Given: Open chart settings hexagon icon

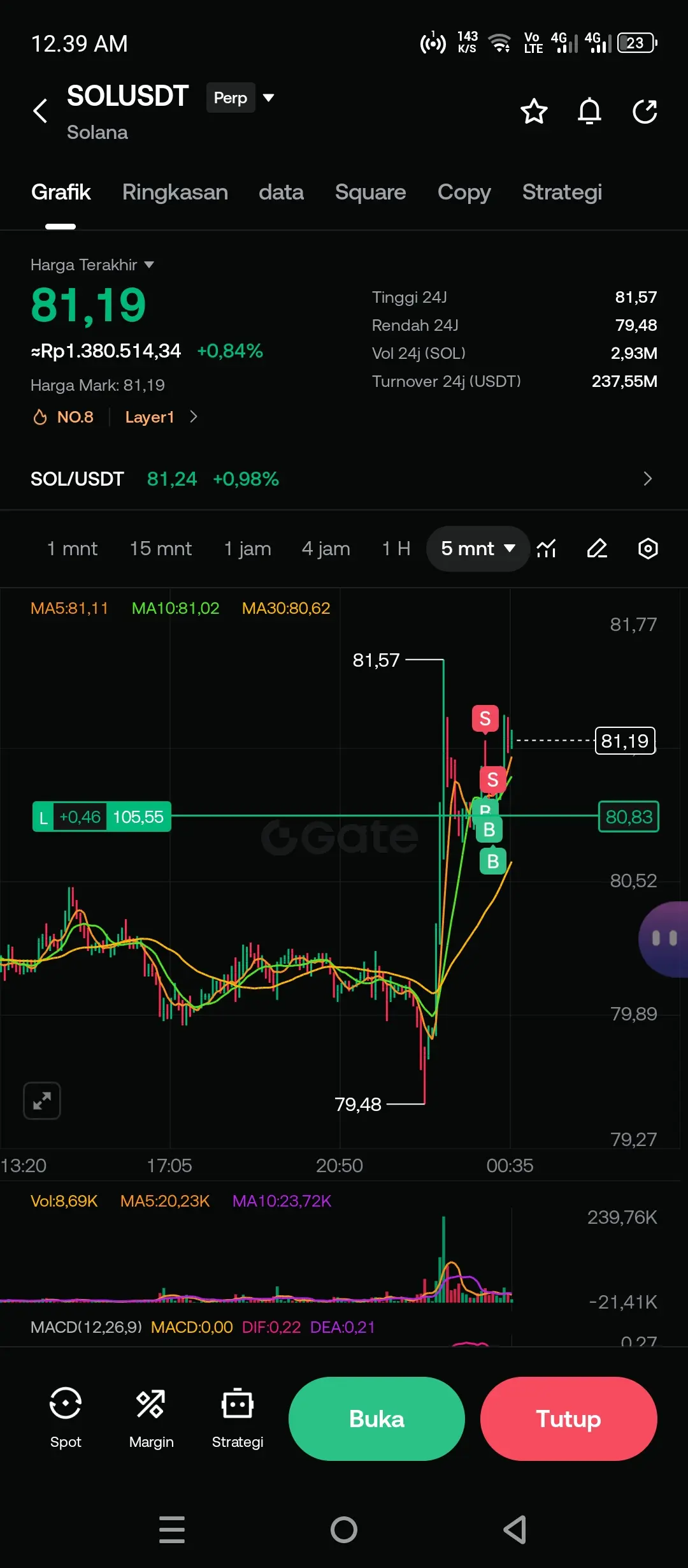Looking at the screenshot, I should pos(648,548).
